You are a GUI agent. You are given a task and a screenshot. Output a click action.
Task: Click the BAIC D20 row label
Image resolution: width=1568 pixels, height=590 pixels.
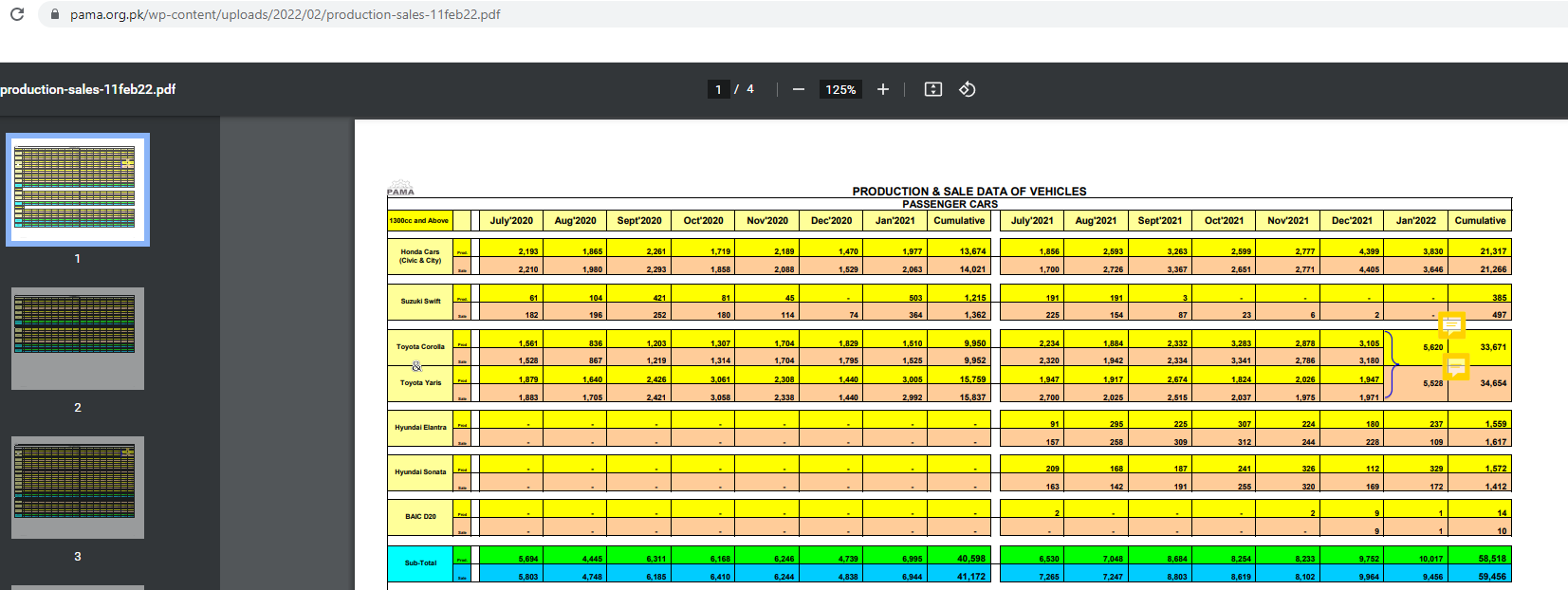(x=420, y=517)
